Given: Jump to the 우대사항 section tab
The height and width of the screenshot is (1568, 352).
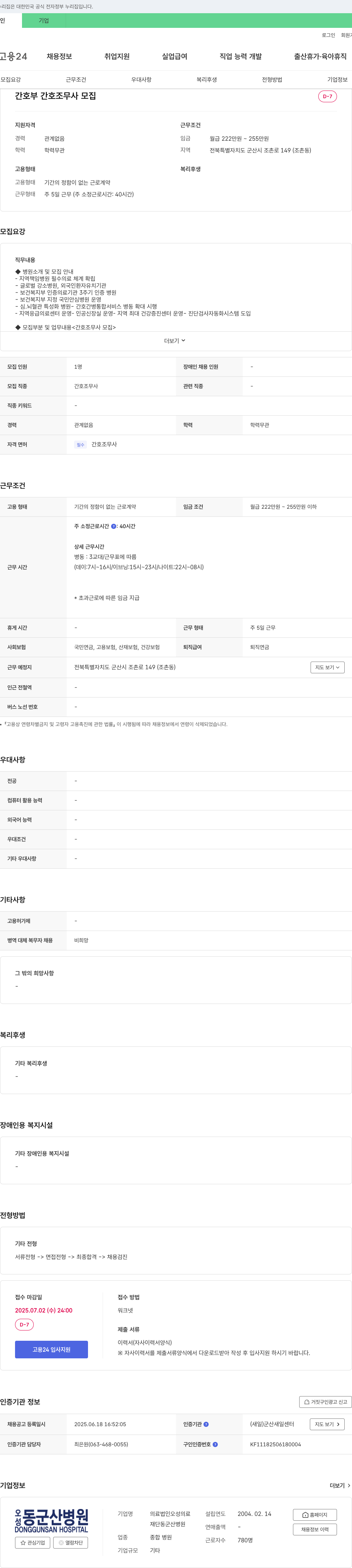Looking at the screenshot, I should tap(141, 80).
